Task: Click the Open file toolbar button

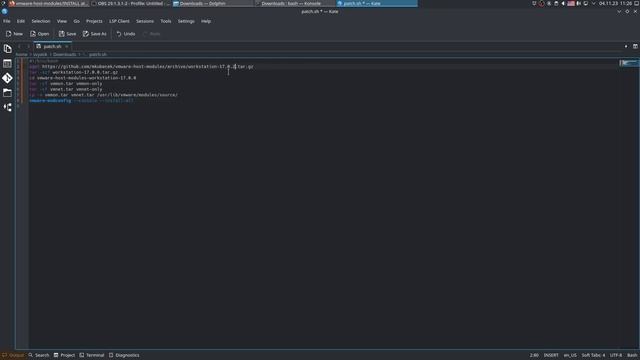Action: coord(40,34)
